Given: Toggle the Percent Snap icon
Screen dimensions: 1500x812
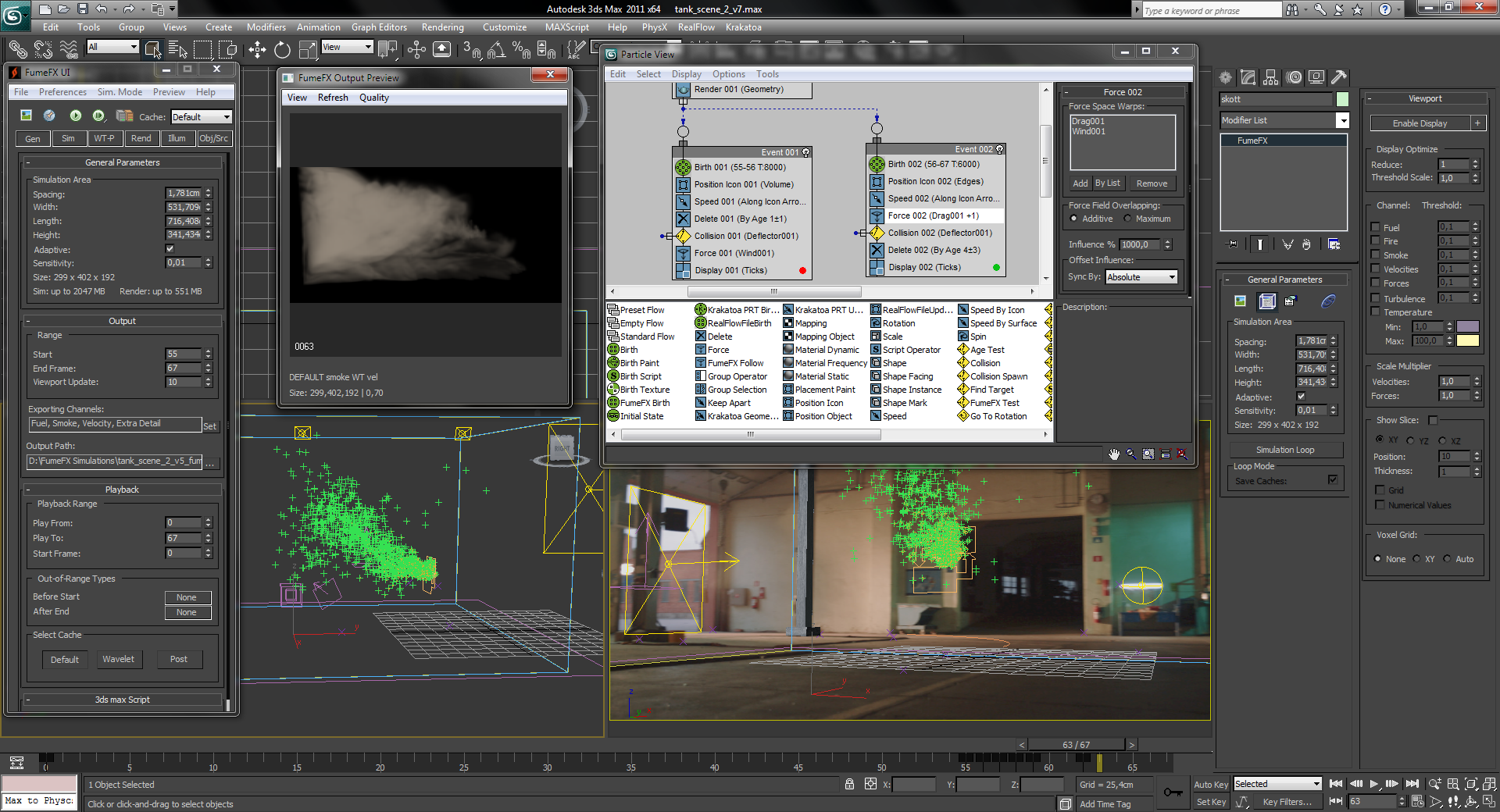Looking at the screenshot, I should pyautogui.click(x=521, y=50).
